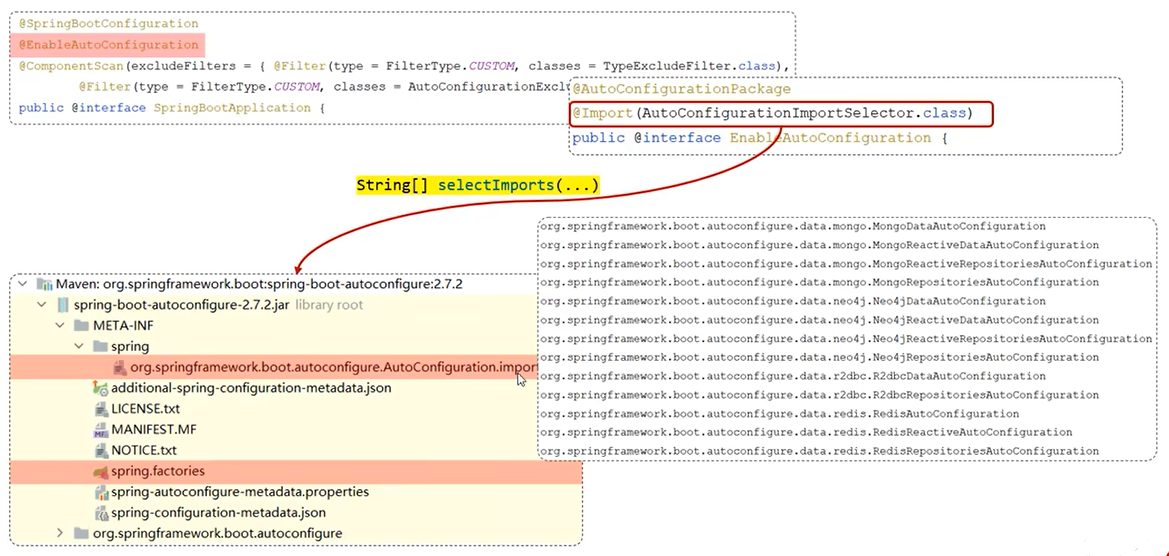Select the spring folder label

pyautogui.click(x=130, y=347)
